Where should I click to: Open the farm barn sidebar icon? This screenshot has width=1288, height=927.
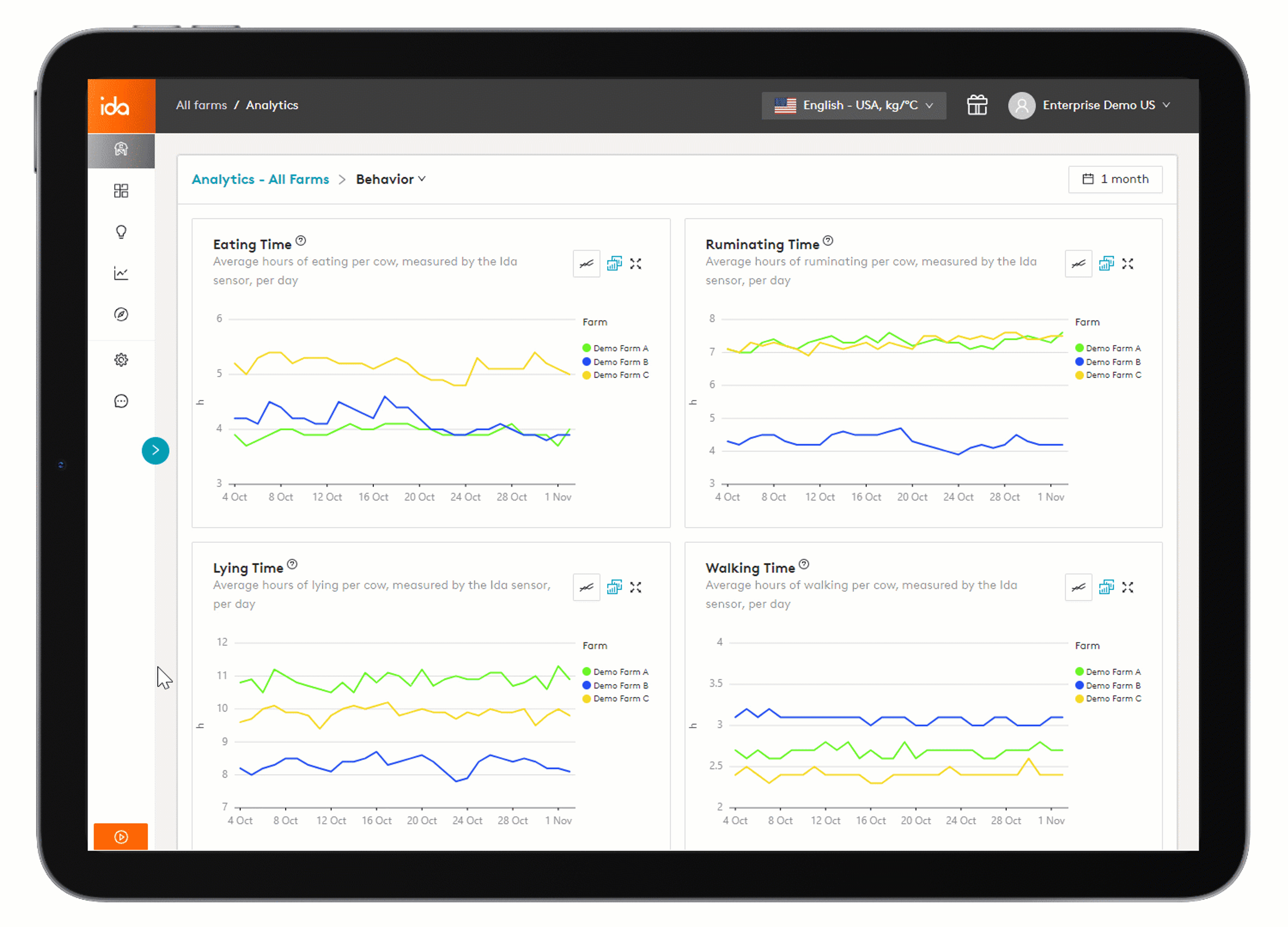[x=121, y=150]
